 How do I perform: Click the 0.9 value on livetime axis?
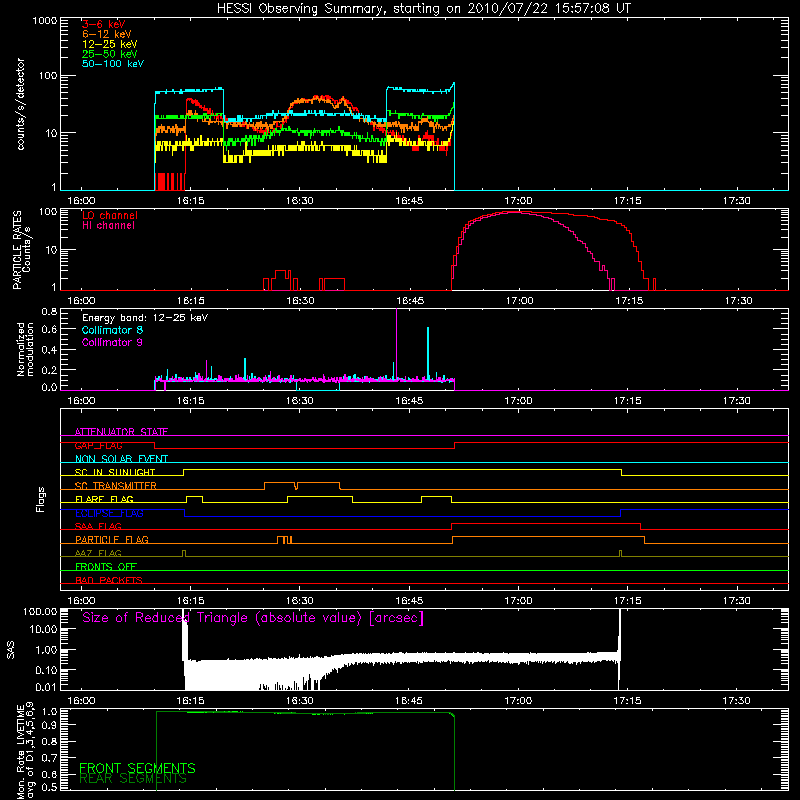tap(49, 724)
